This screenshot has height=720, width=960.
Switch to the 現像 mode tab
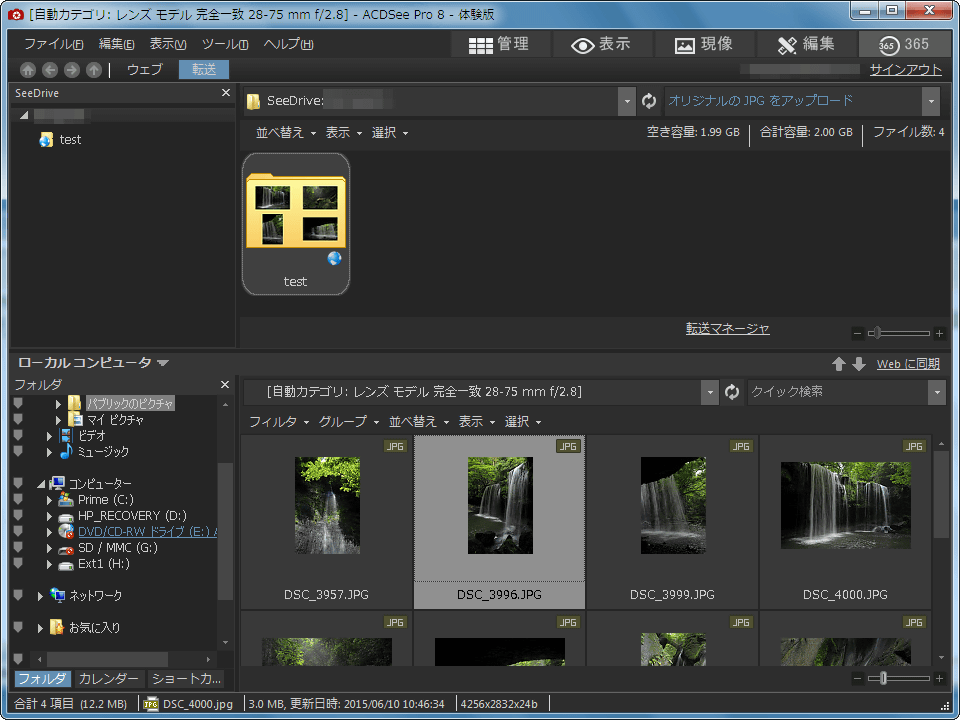click(x=704, y=45)
